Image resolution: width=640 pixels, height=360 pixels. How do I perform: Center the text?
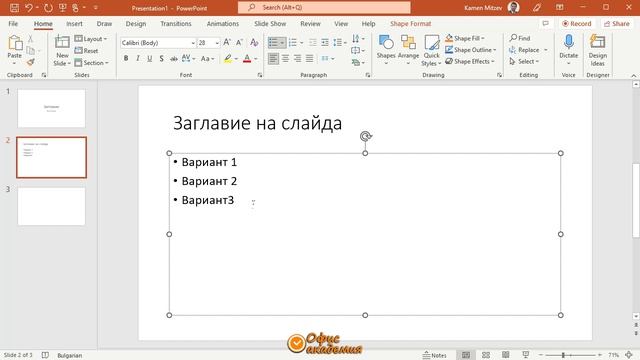[x=285, y=59]
